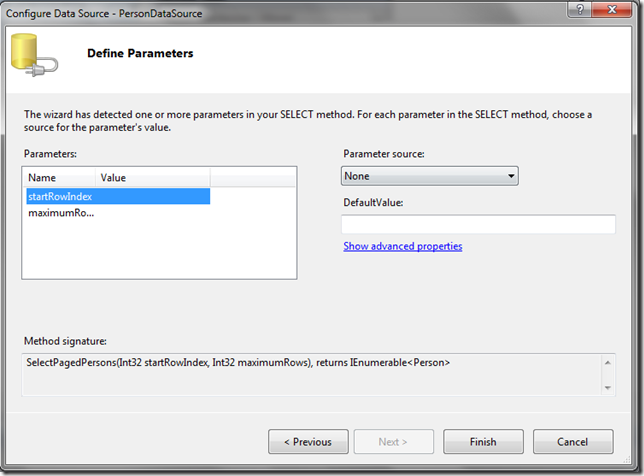
Task: Open the Parameter source dropdown
Action: (x=430, y=176)
